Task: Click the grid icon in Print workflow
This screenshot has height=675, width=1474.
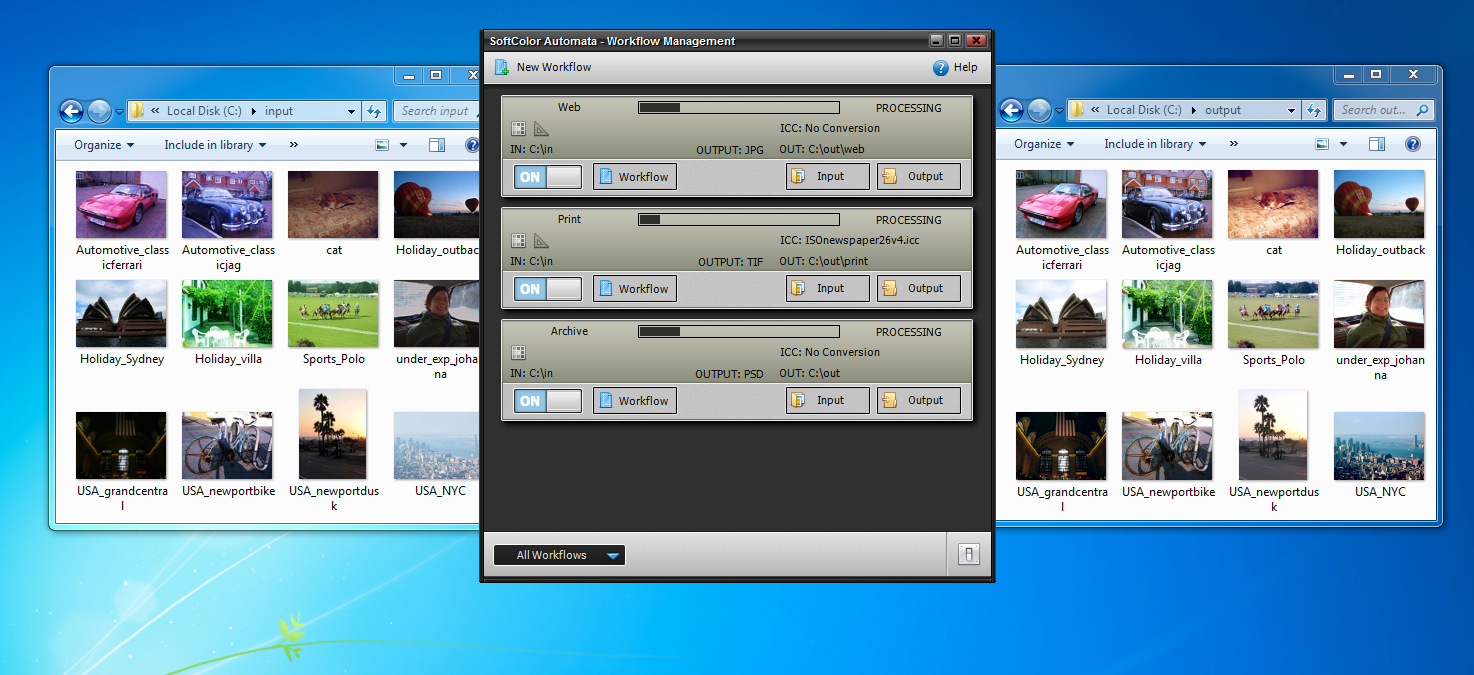Action: (x=518, y=240)
